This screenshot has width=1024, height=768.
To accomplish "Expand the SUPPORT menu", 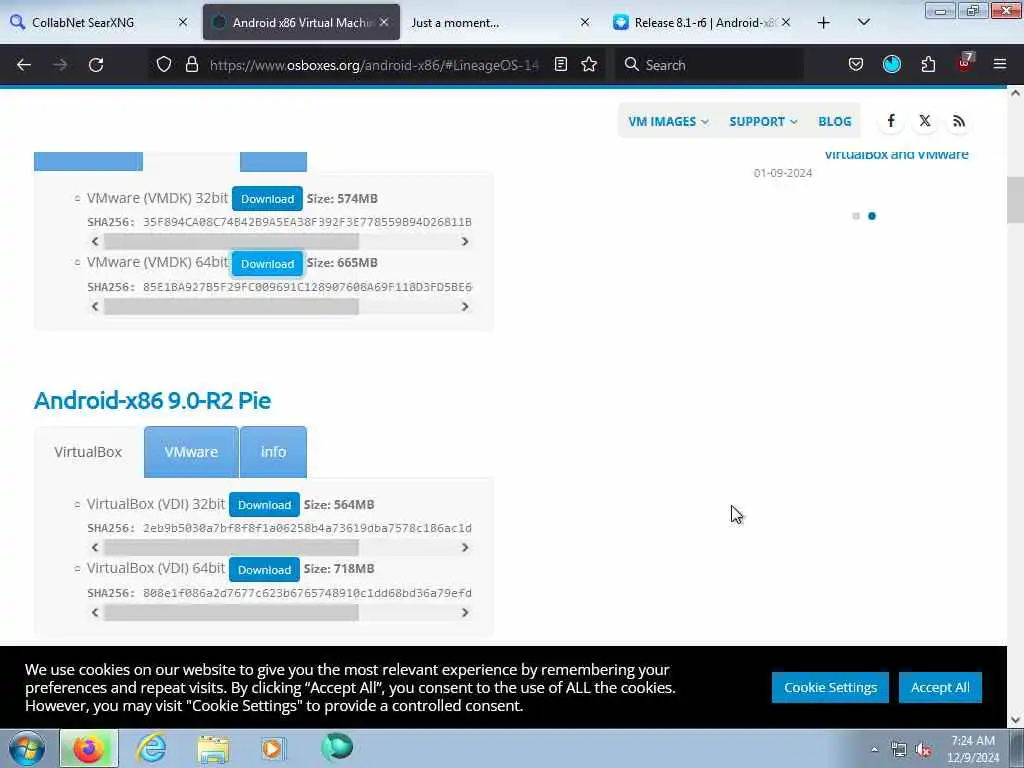I will point(763,121).
